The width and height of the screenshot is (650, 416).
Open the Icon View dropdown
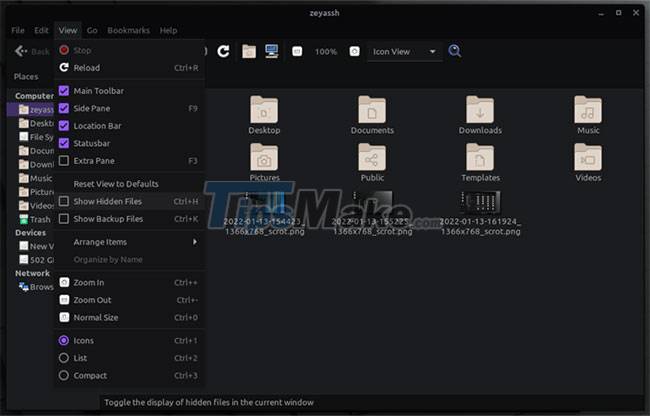click(x=404, y=51)
